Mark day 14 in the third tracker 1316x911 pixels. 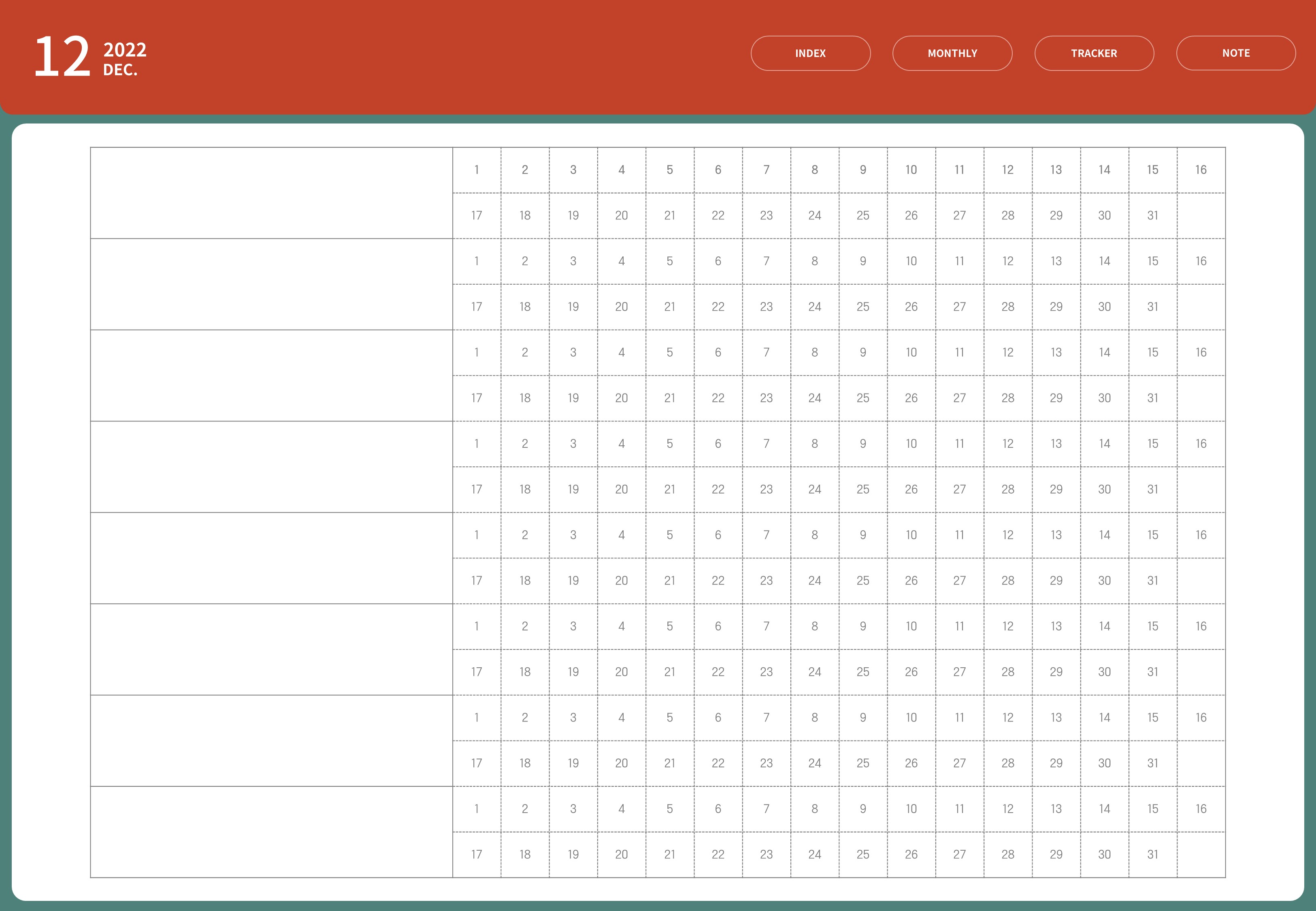(1105, 353)
